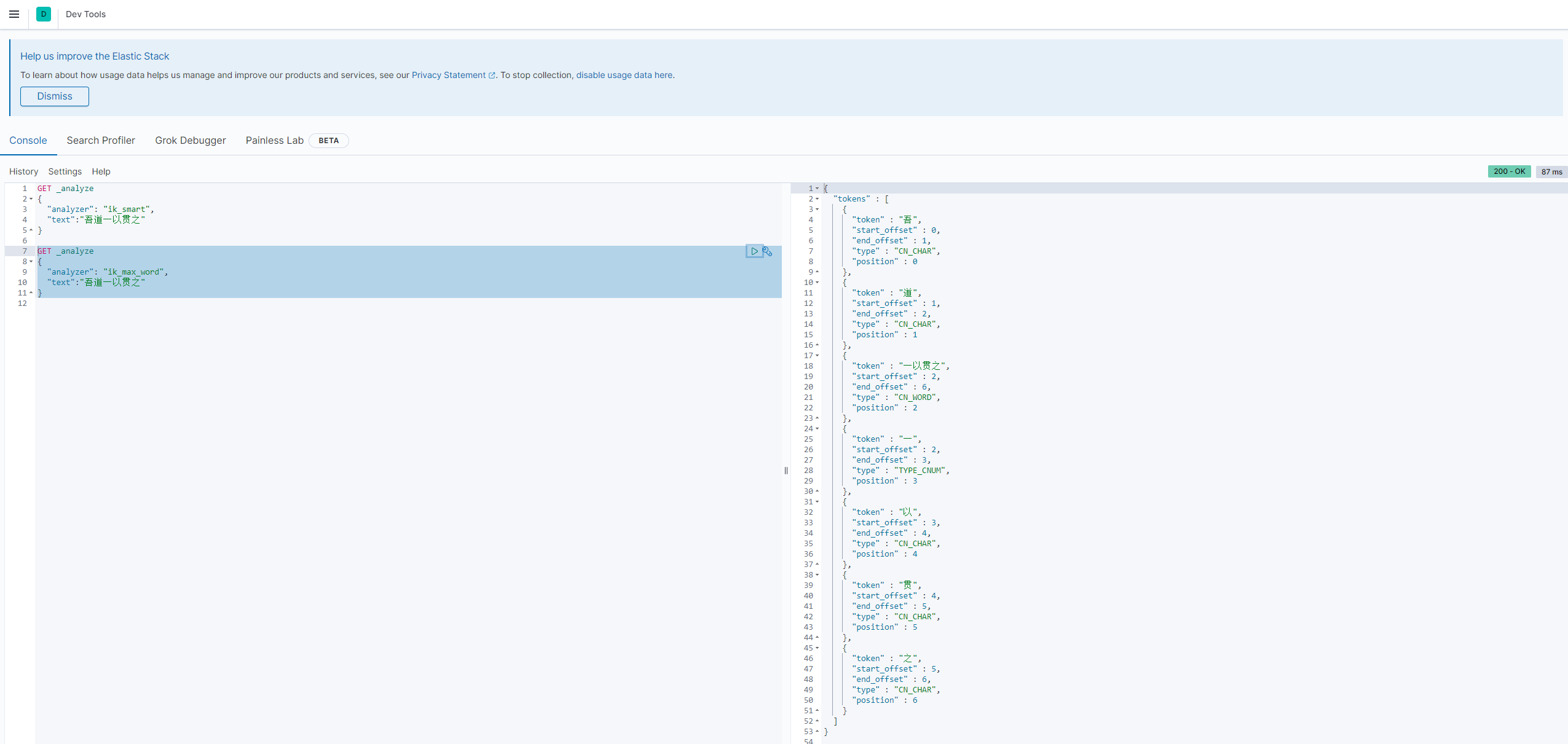The height and width of the screenshot is (744, 1568).
Task: Click the disable usage data here link
Action: tap(624, 75)
